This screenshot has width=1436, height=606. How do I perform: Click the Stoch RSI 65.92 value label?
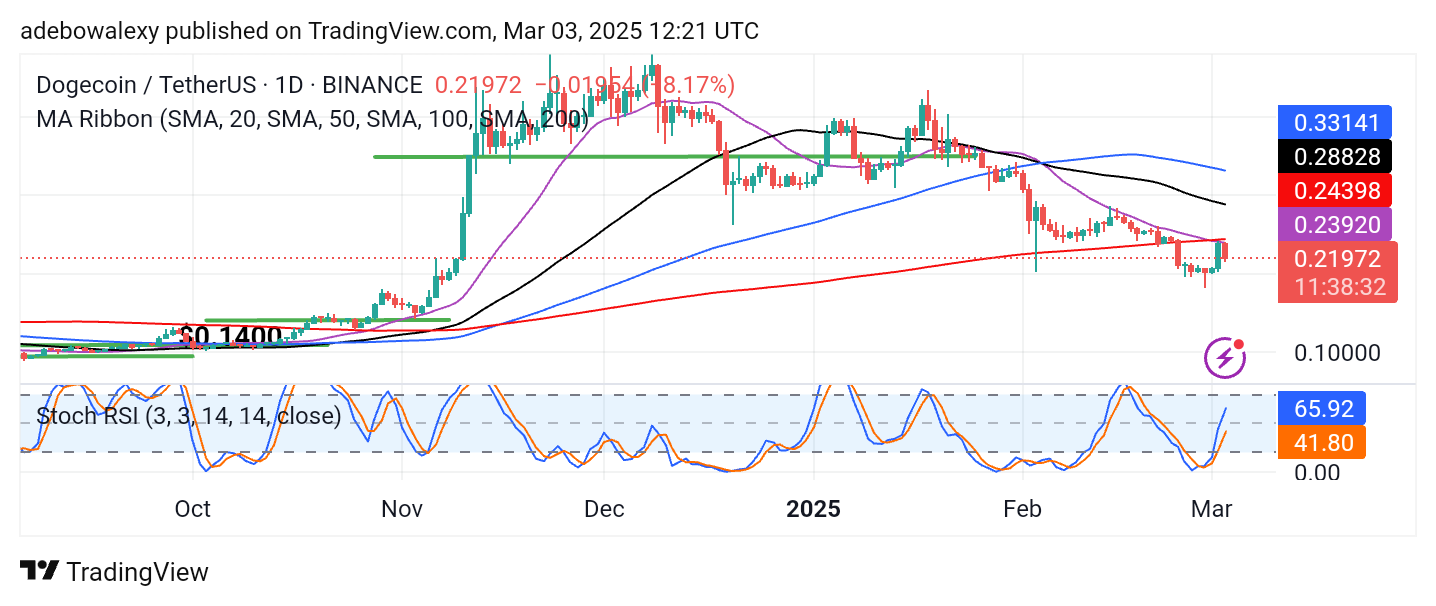1322,409
